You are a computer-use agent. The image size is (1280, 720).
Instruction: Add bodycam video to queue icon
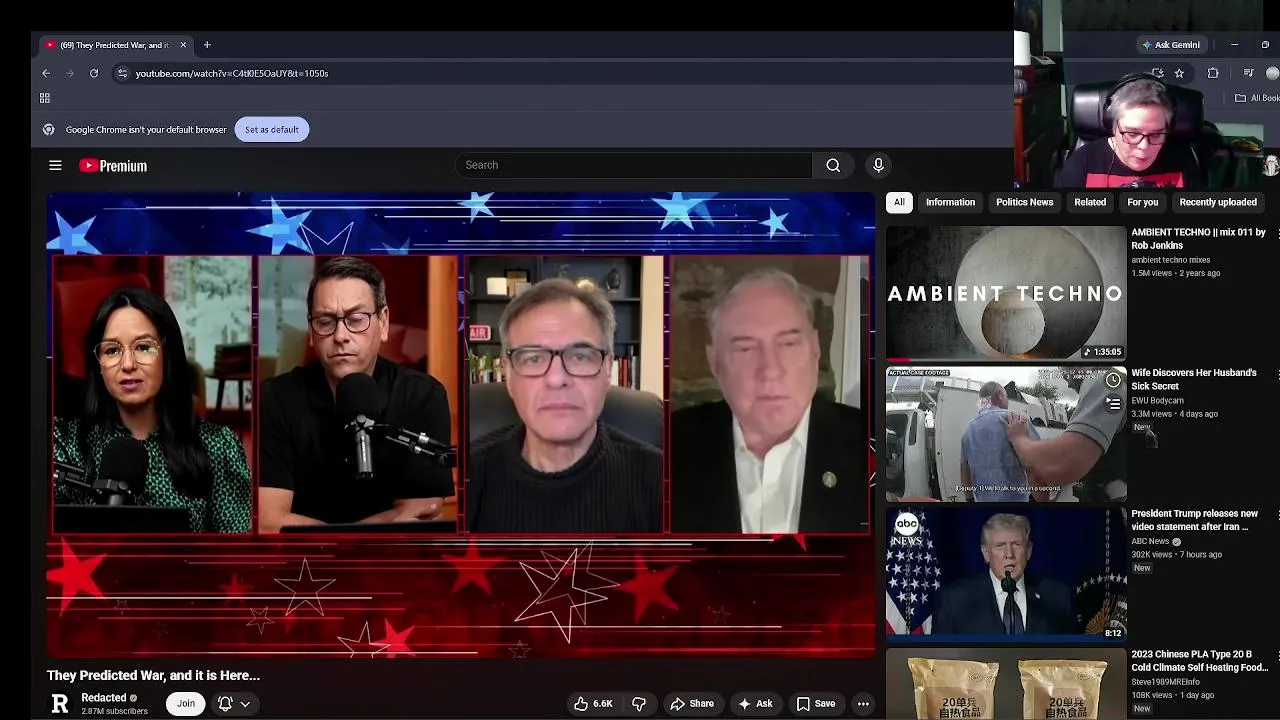pyautogui.click(x=1113, y=404)
